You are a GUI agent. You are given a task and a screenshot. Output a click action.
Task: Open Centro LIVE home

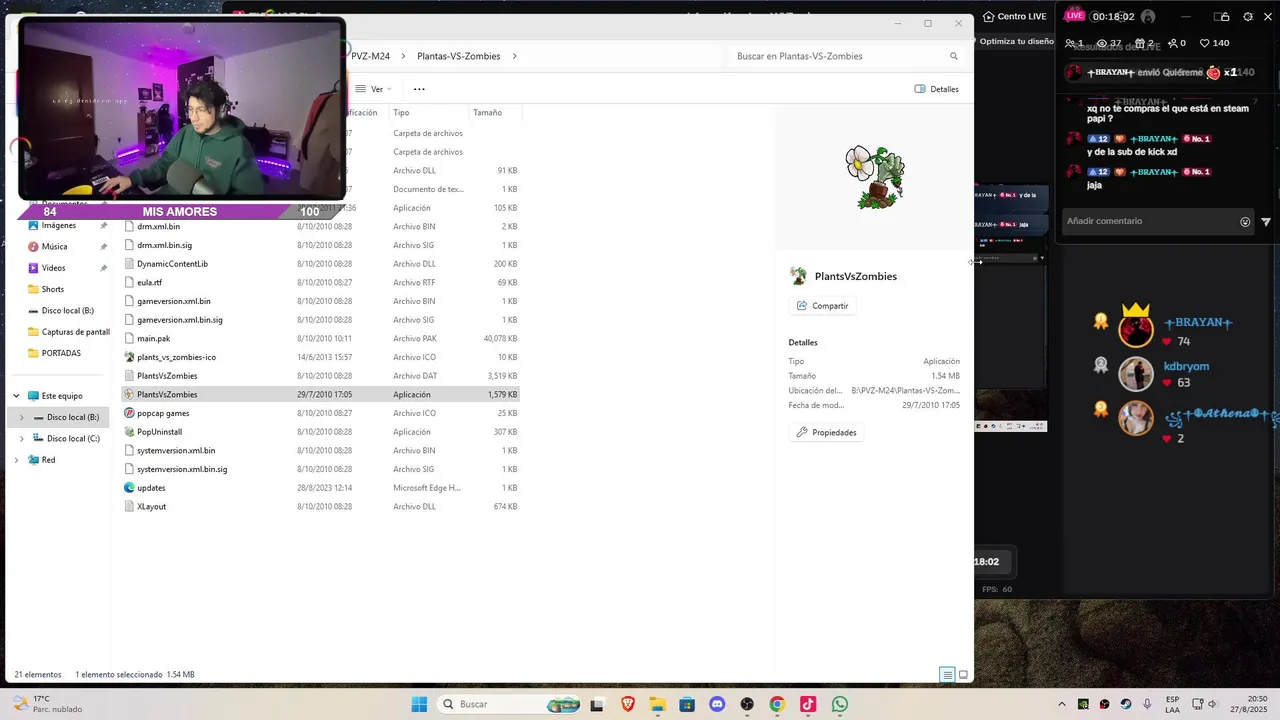click(x=1014, y=17)
